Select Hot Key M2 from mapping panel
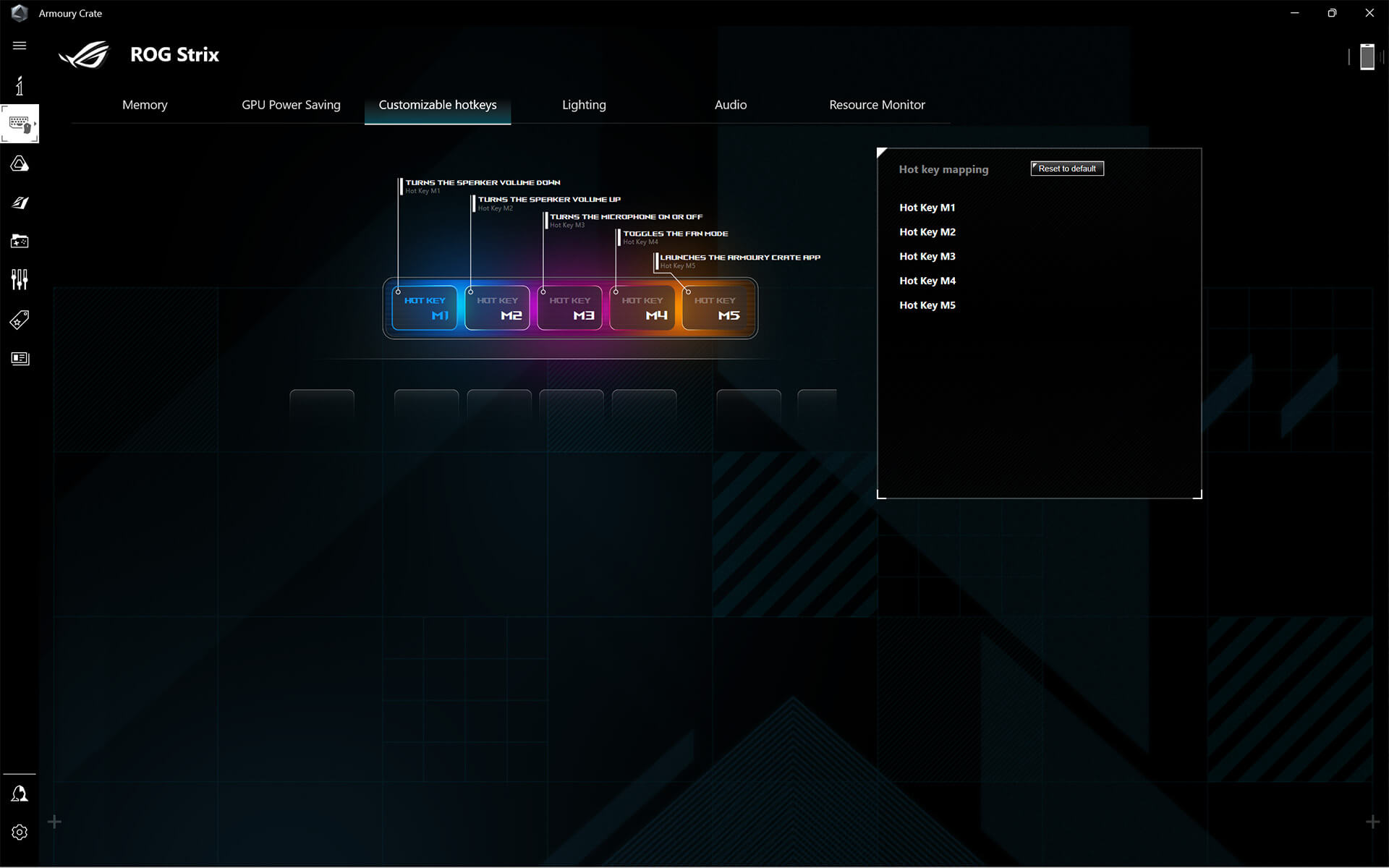 pos(927,232)
